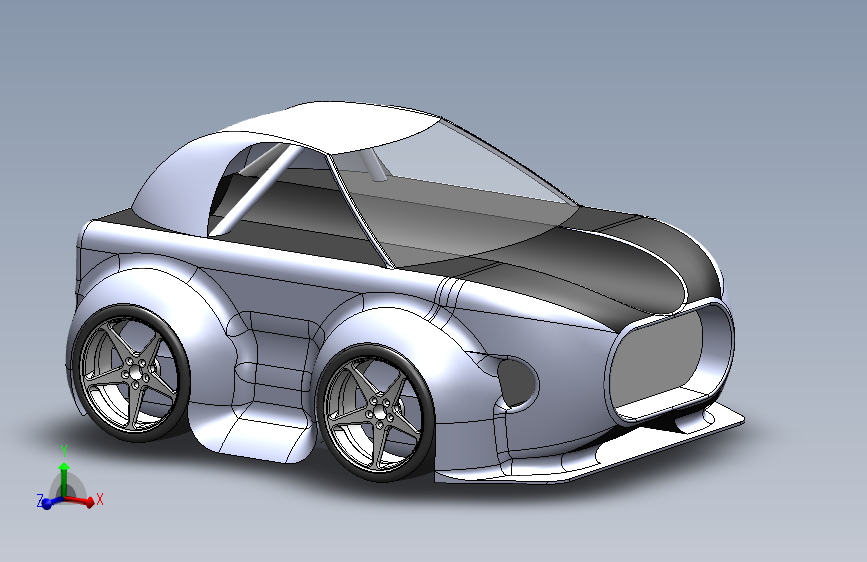Click the red X axis on the orientation triad
Screen dimensions: 867x562
click(82, 501)
